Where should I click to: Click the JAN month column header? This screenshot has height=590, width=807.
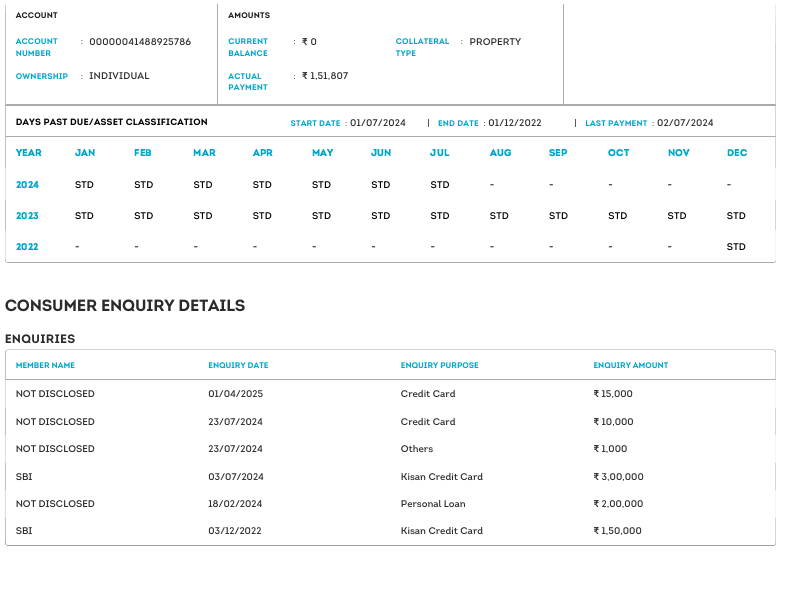coord(85,153)
